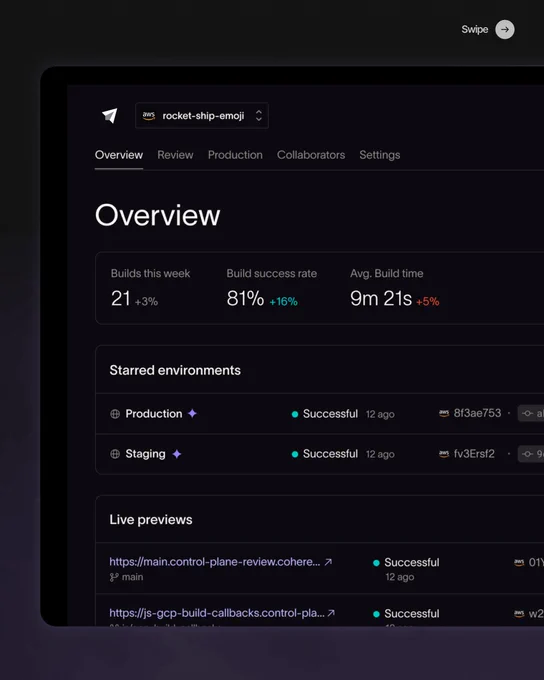Click the 9m 21s average build time
The height and width of the screenshot is (680, 544).
pos(381,298)
